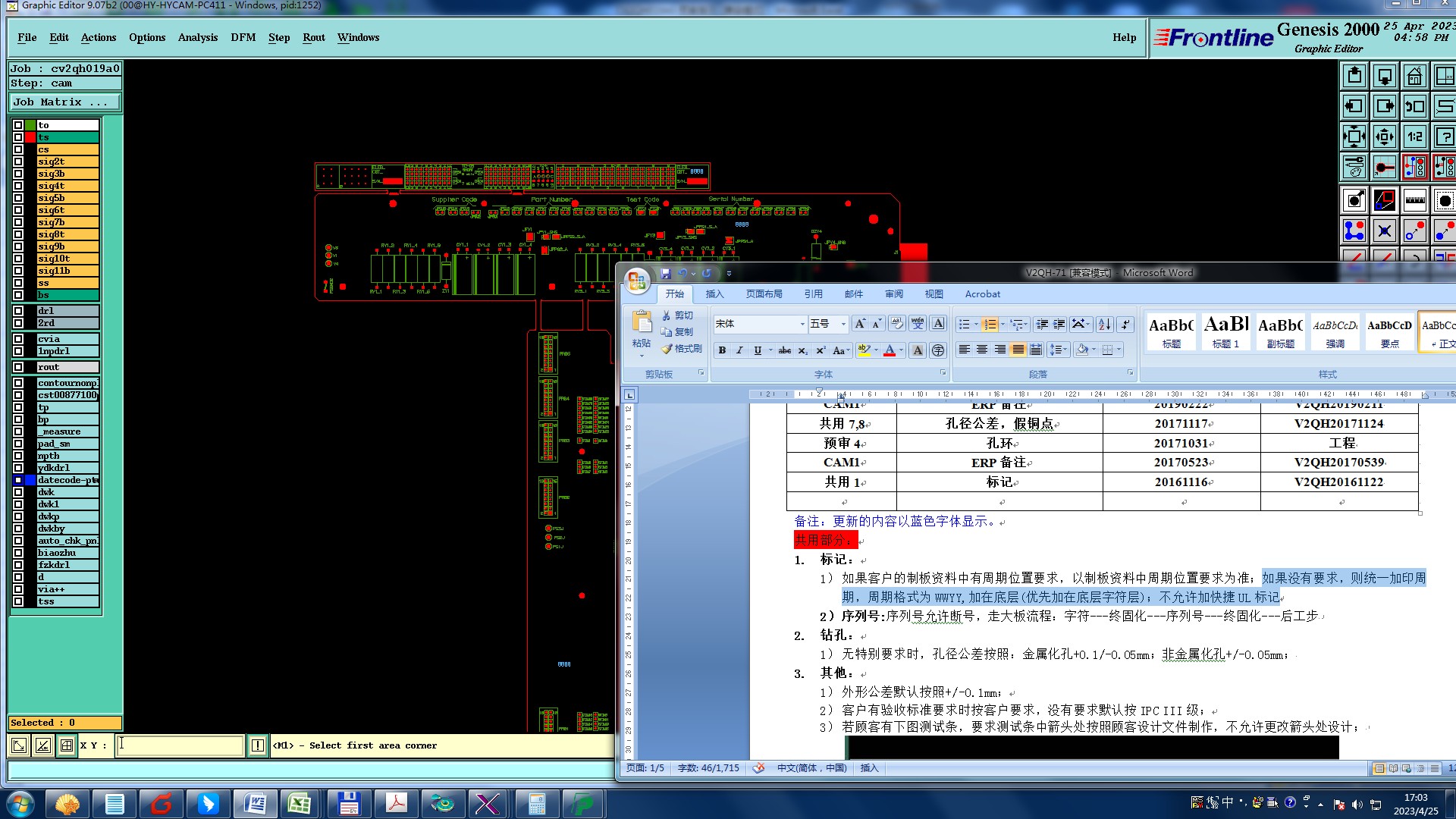The image size is (1456, 819).
Task: Click the question mark query icon
Action: 1445,136
